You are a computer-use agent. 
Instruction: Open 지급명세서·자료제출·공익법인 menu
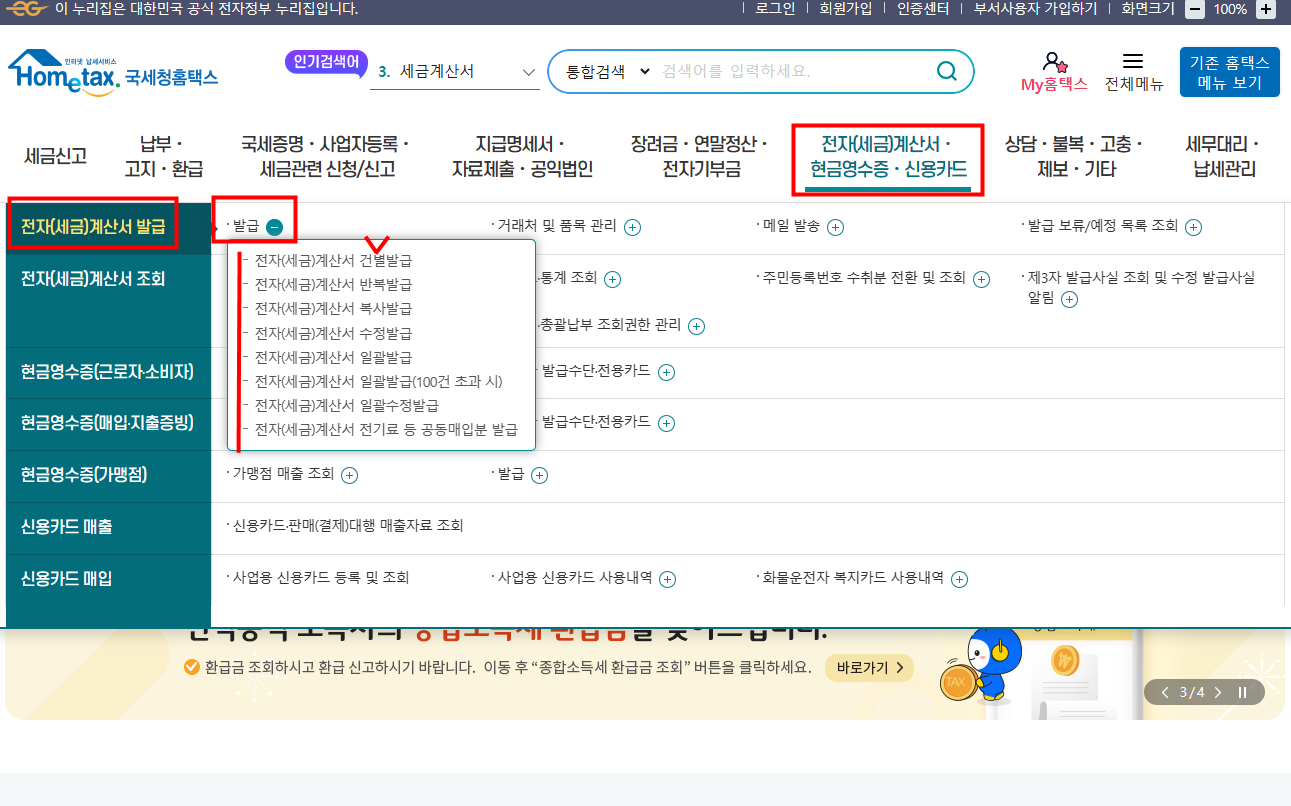(x=522, y=156)
